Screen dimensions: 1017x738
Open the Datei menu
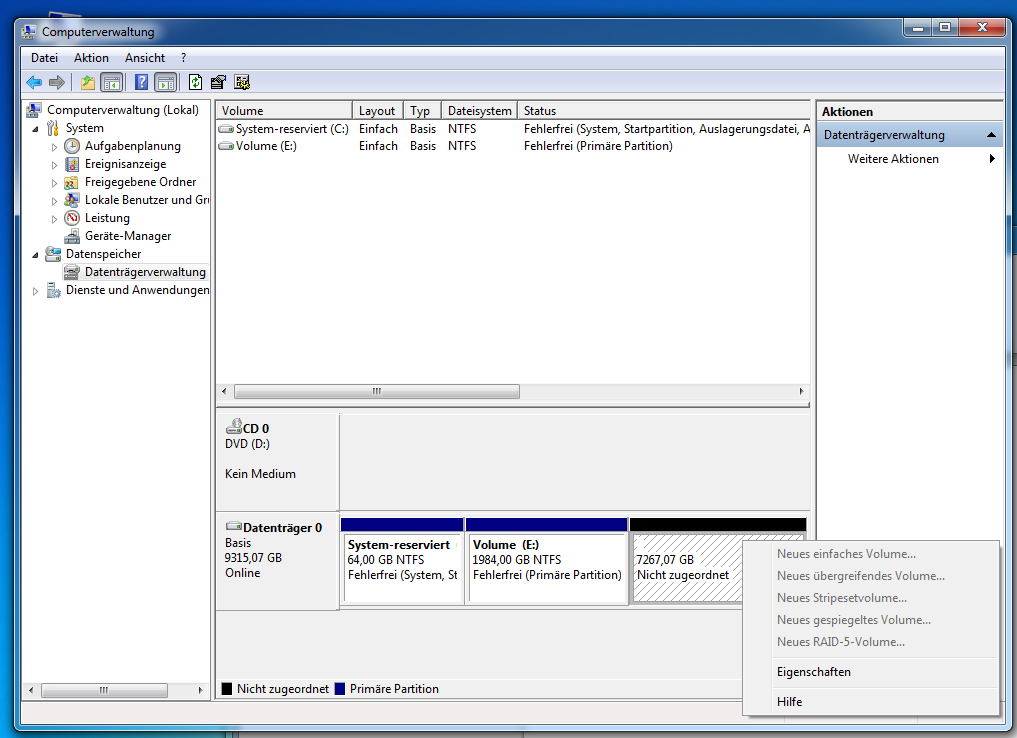click(44, 58)
